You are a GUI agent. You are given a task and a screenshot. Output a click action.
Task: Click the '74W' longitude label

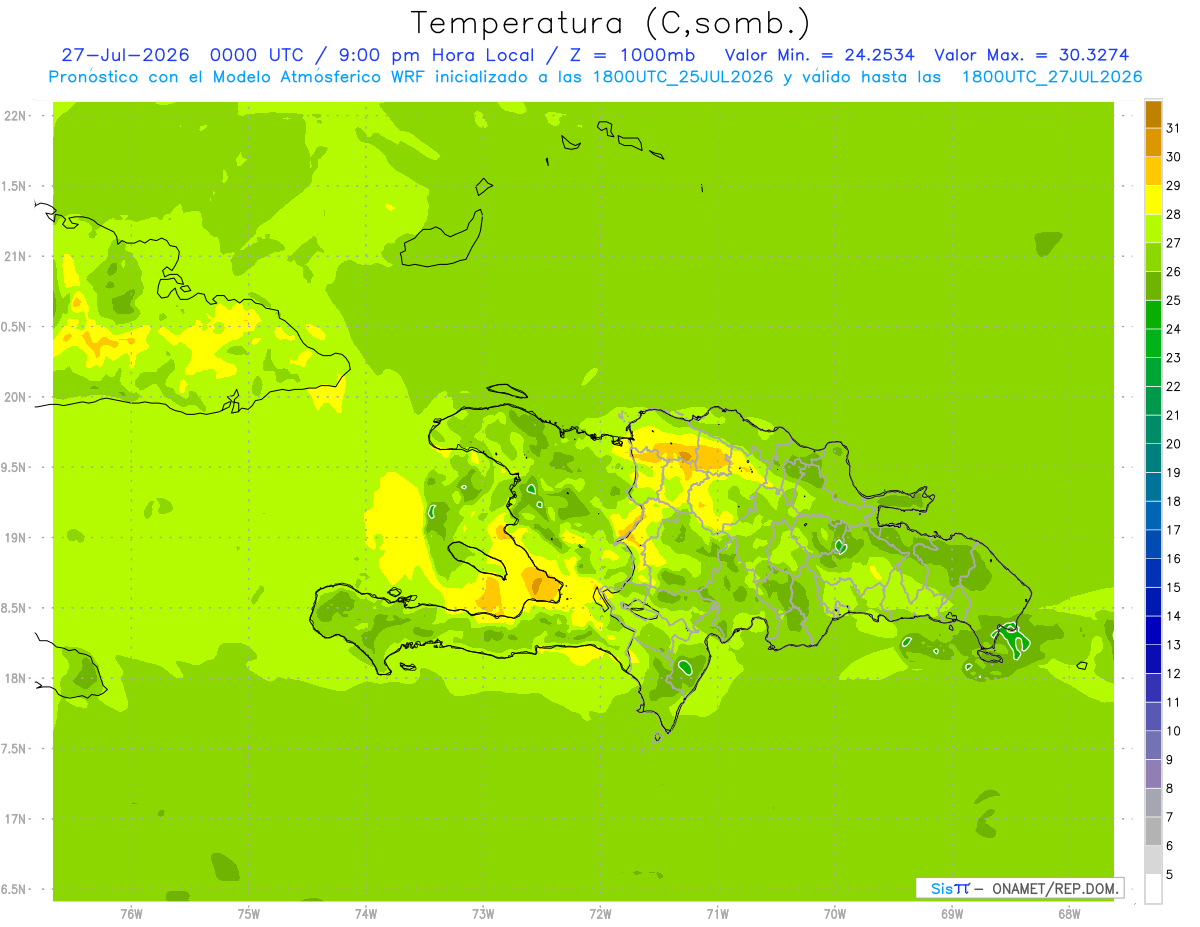(x=365, y=913)
